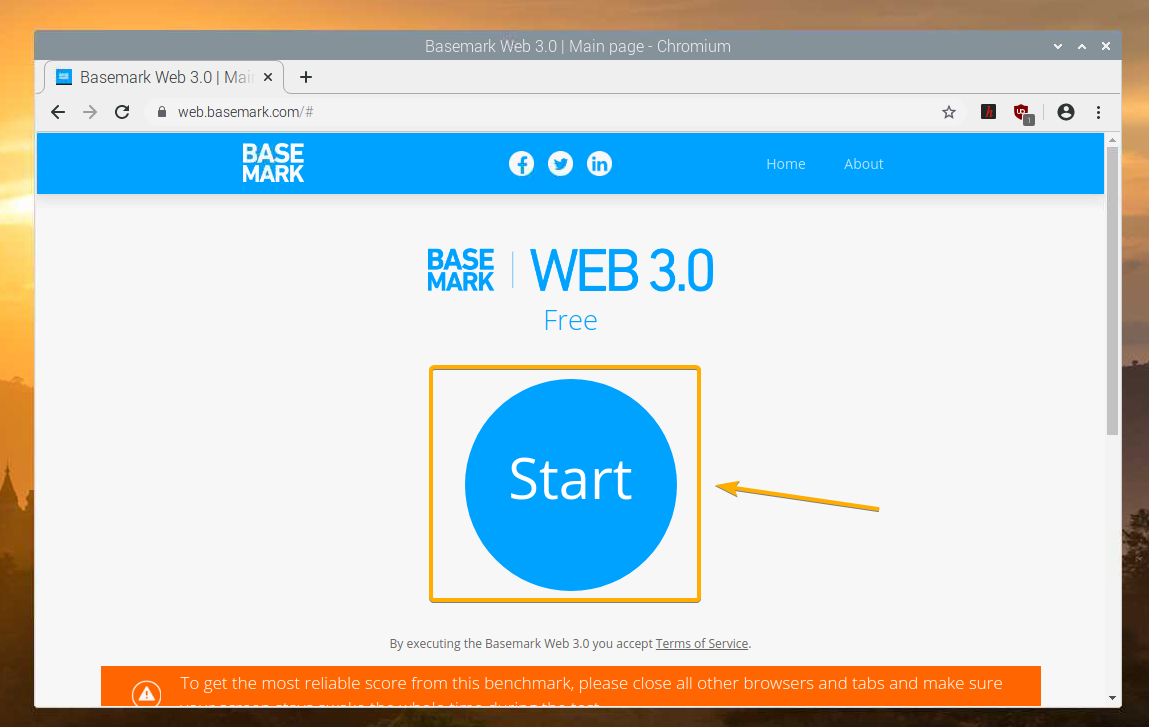
Task: Click the page scrollbar up arrow
Action: pos(1112,139)
